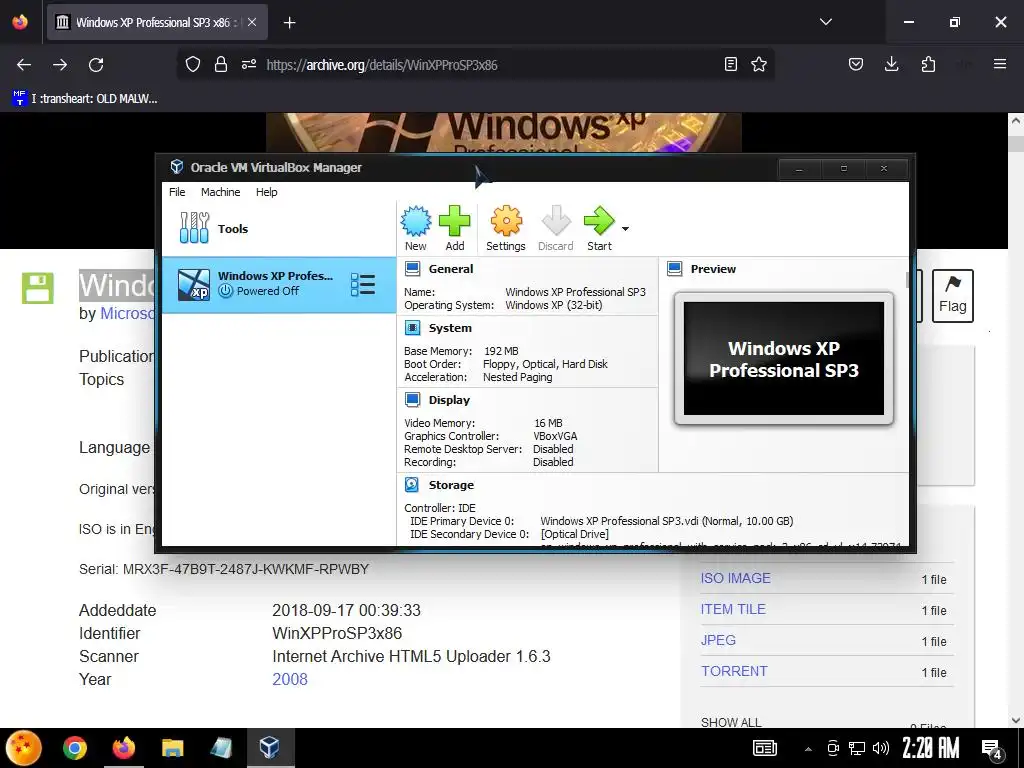This screenshot has width=1024, height=768.
Task: Select the Windows XP Professional SP3 browser tab
Action: point(157,22)
